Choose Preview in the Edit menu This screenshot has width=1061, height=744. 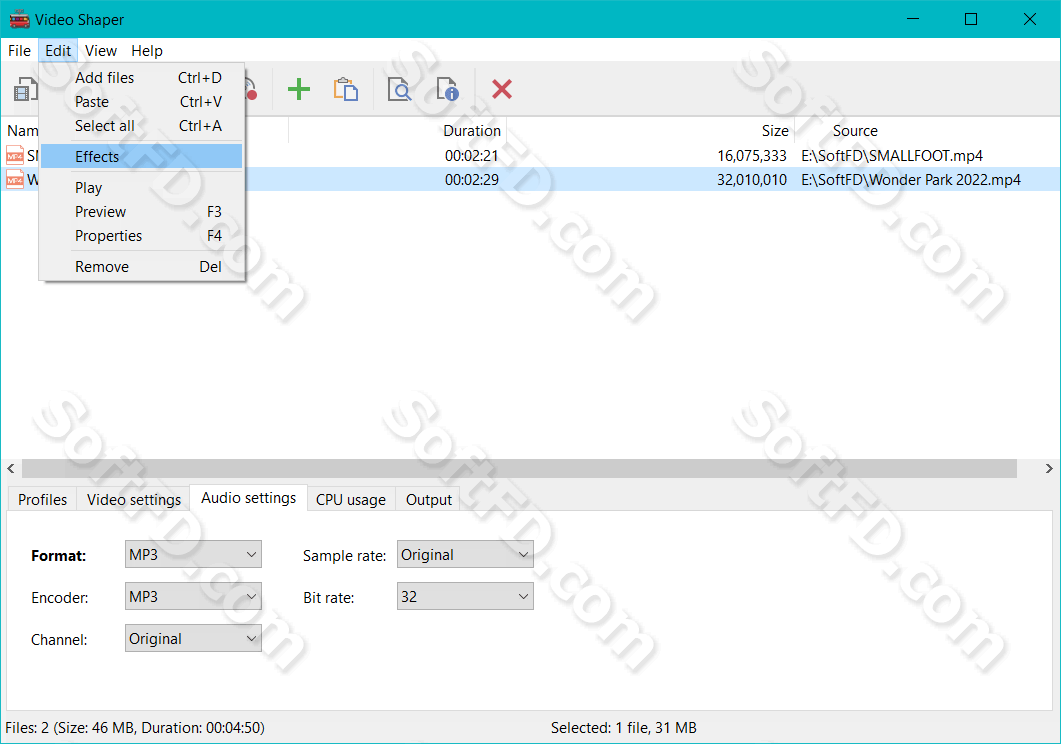pos(141,212)
